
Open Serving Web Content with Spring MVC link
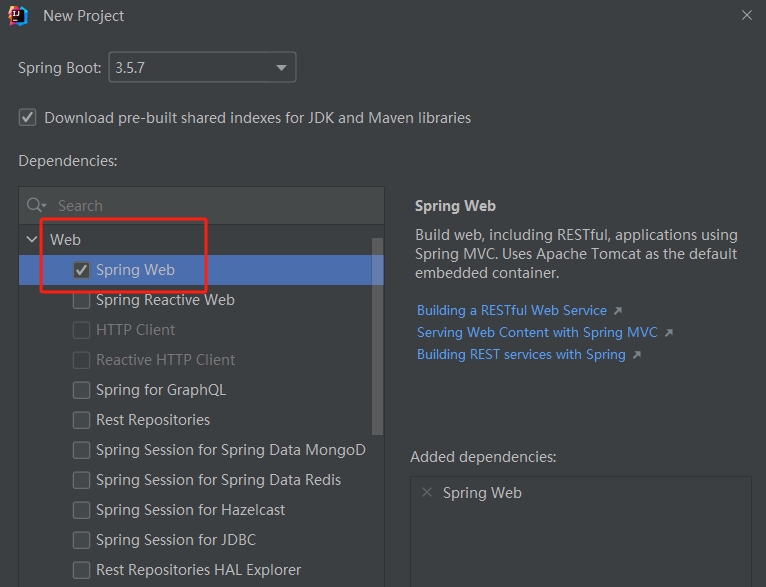pyautogui.click(x=537, y=333)
